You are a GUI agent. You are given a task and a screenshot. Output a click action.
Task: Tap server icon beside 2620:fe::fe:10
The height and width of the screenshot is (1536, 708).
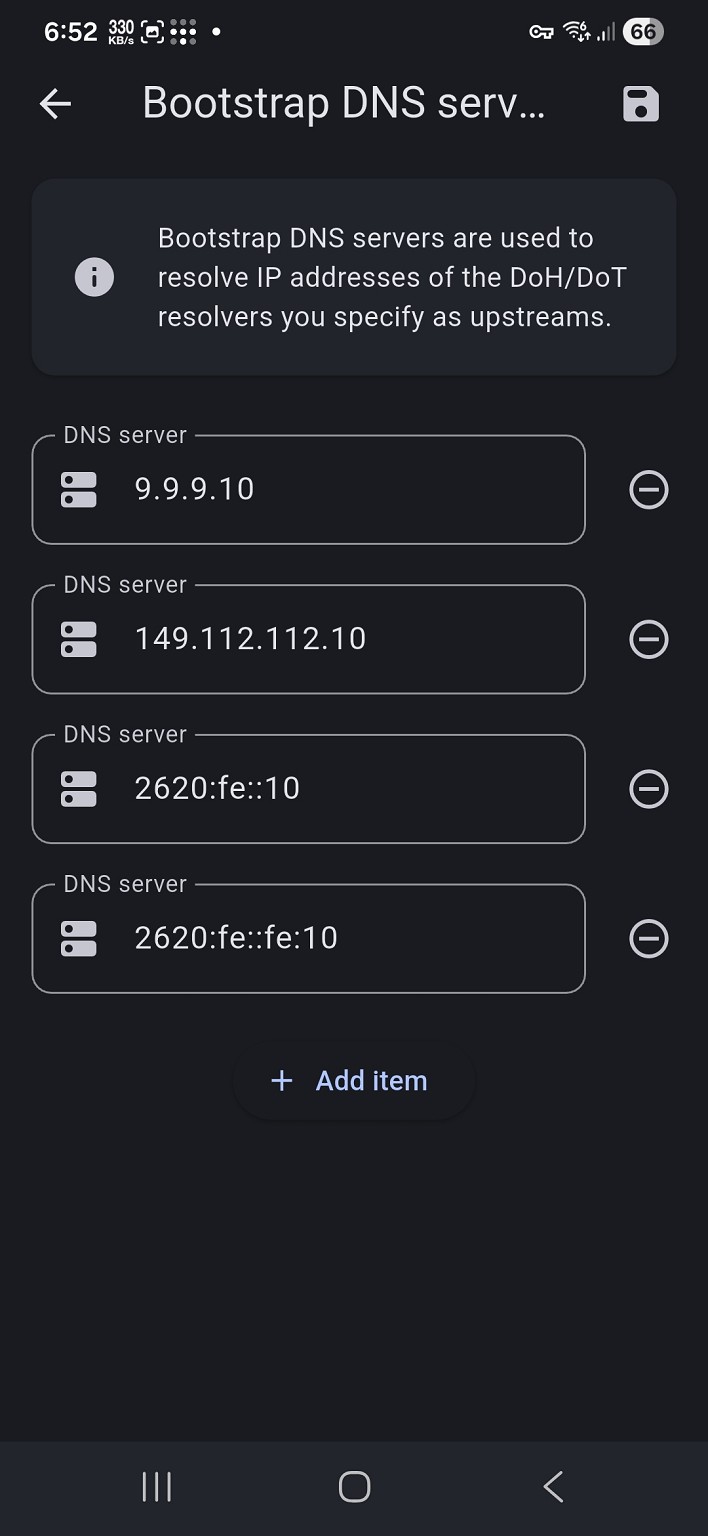click(79, 939)
